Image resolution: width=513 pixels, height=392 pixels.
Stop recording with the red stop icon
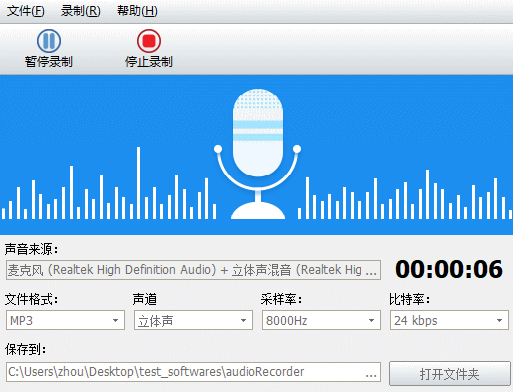149,41
